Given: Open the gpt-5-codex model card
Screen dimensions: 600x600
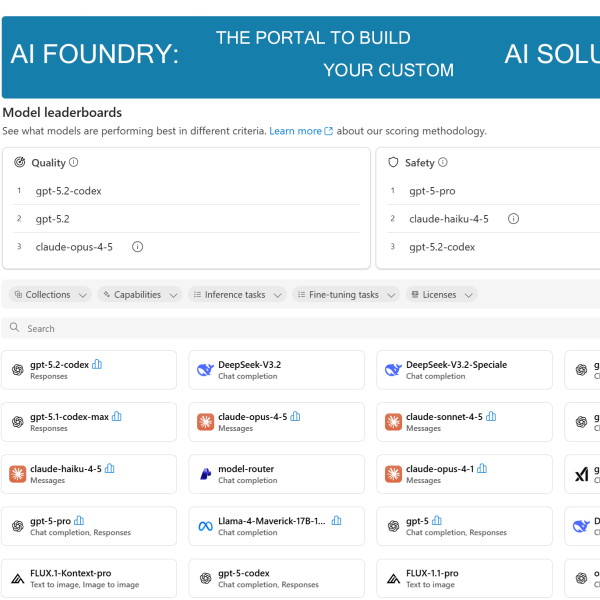Looking at the screenshot, I should click(277, 578).
